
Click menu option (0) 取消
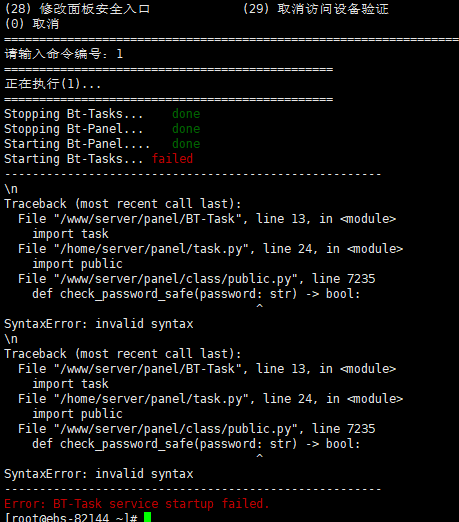[32, 24]
